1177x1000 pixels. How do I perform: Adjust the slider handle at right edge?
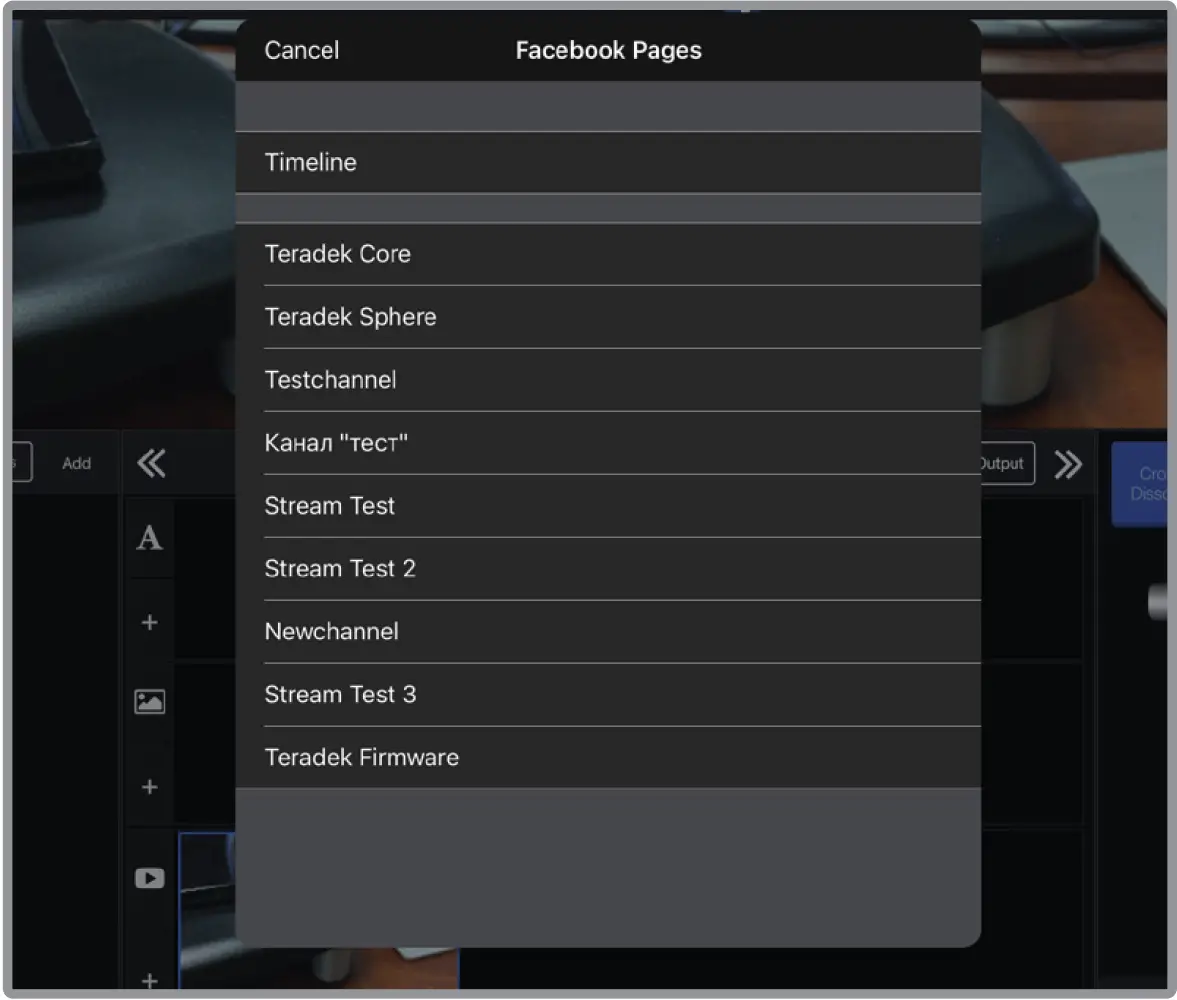click(x=1157, y=602)
